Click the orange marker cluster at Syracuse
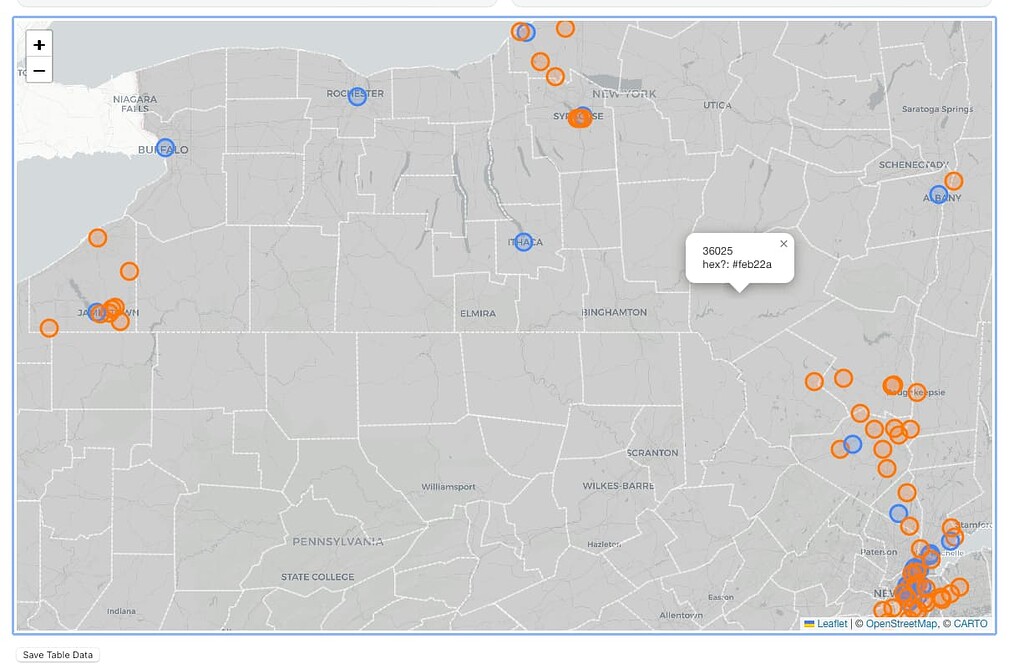 [579, 118]
